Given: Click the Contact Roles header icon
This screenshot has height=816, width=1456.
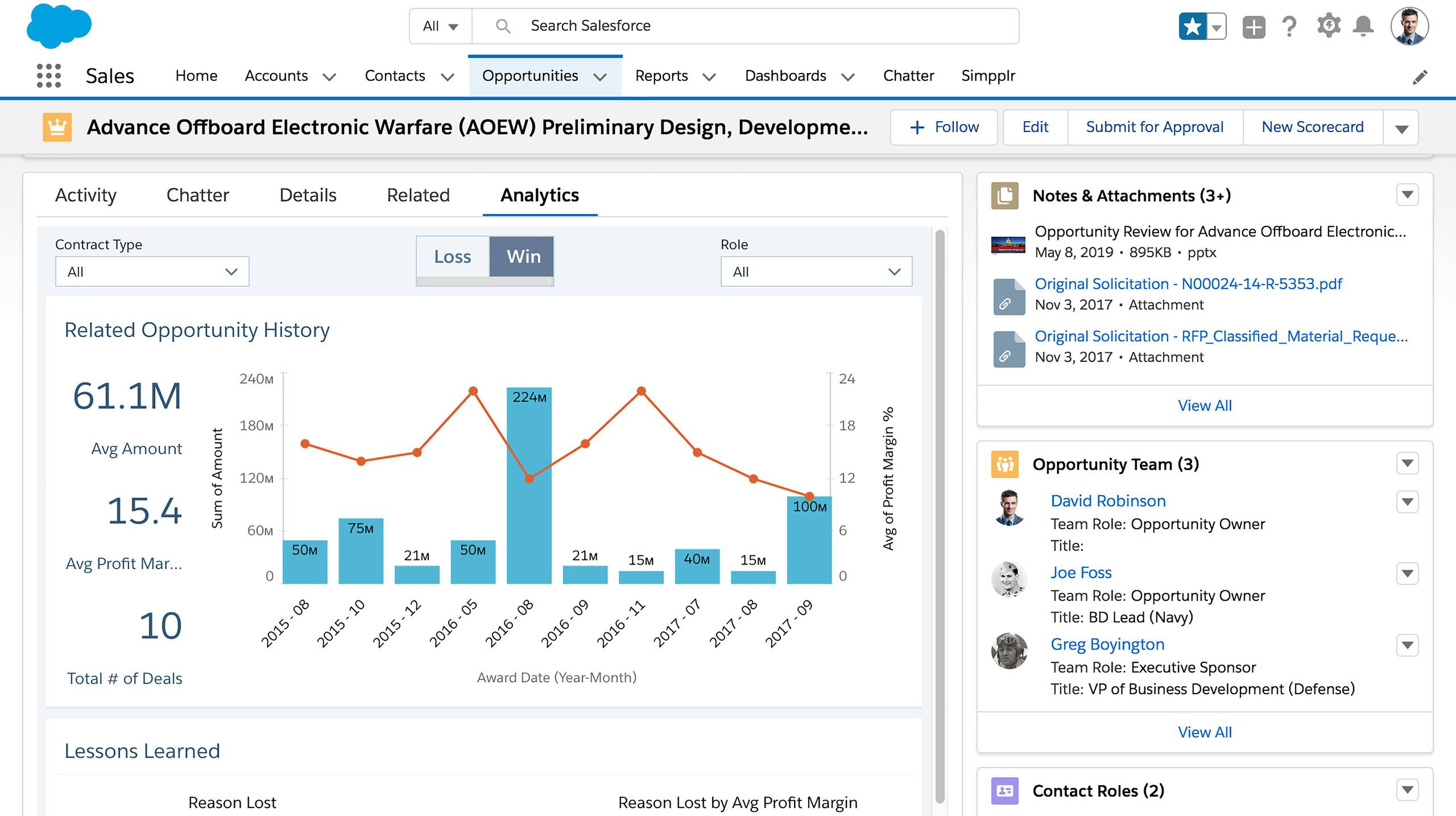Looking at the screenshot, I should [1004, 791].
